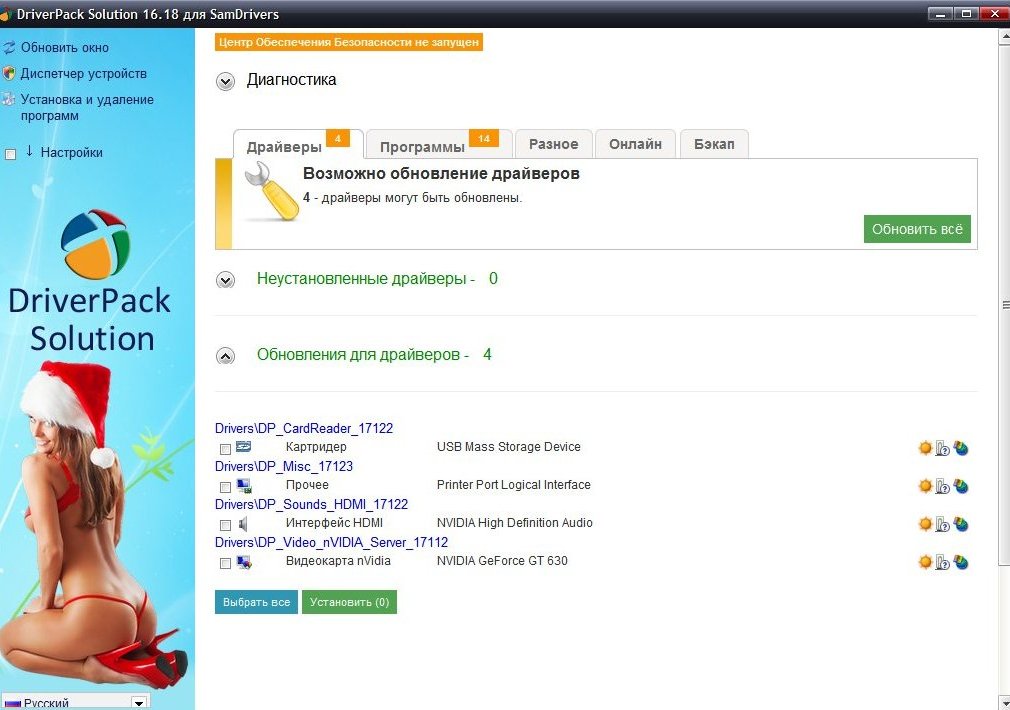Click the speaker icon beside Интерфейс HDMI
Image resolution: width=1010 pixels, height=710 pixels.
pos(243,524)
